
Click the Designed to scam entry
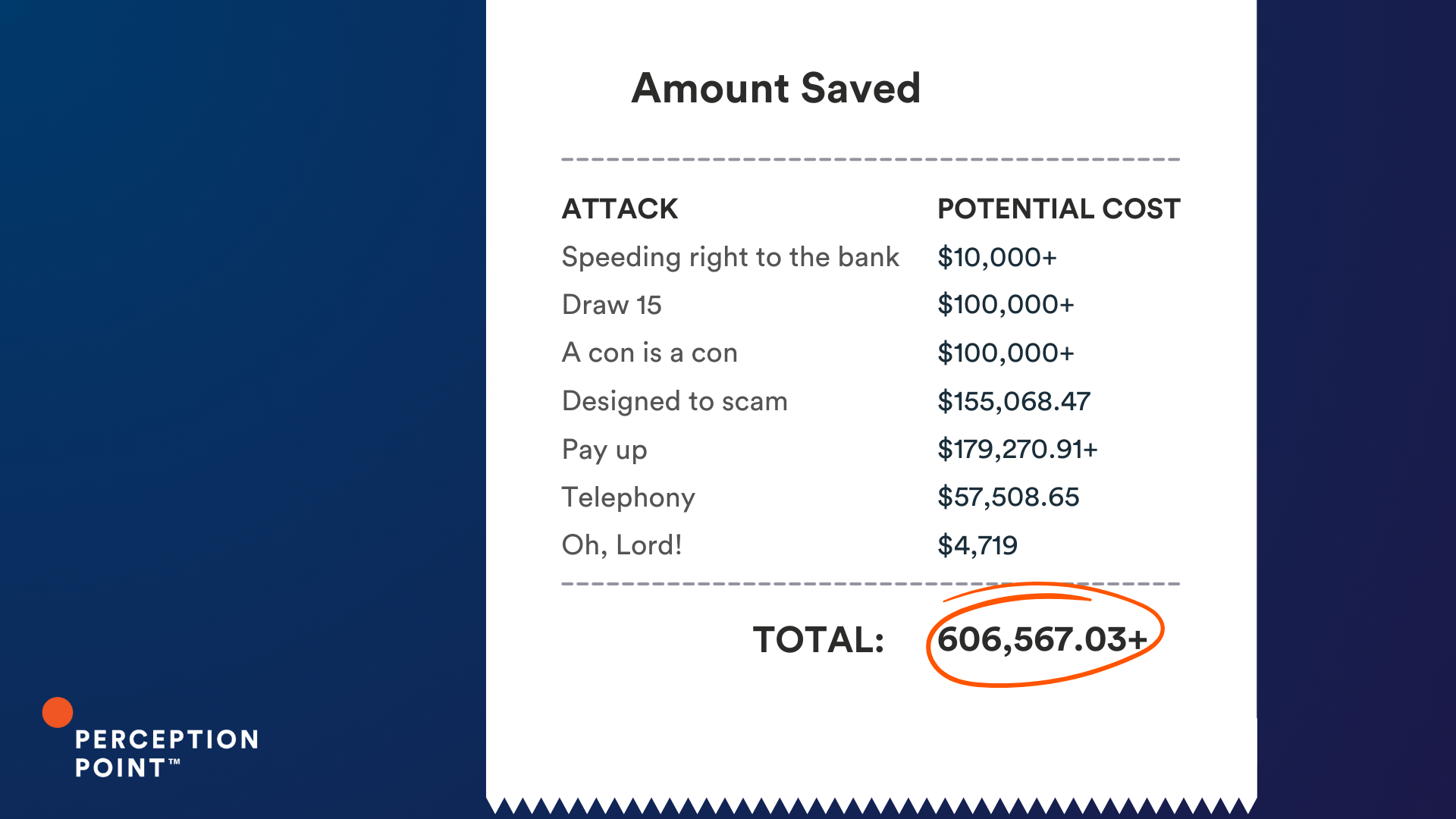pos(674,401)
